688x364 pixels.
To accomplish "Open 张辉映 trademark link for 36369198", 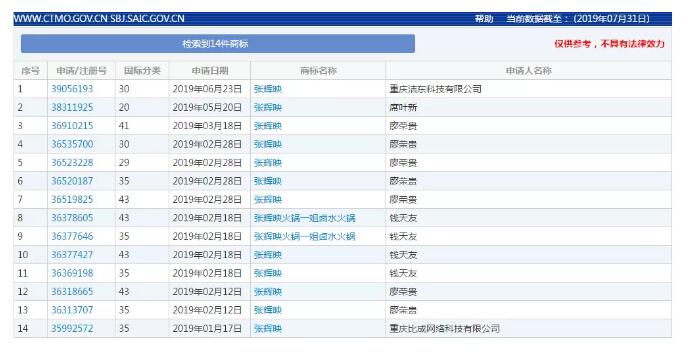I will [x=268, y=273].
